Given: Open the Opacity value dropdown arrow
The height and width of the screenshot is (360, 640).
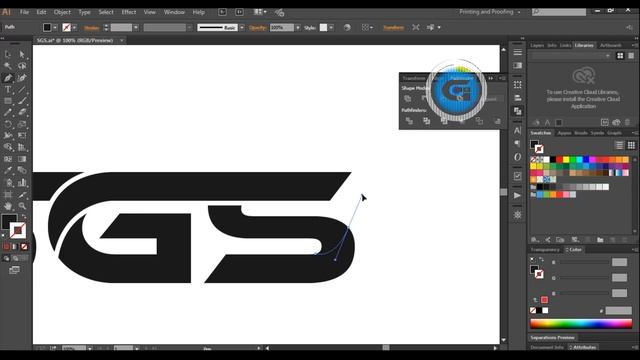Looking at the screenshot, I should coord(298,27).
